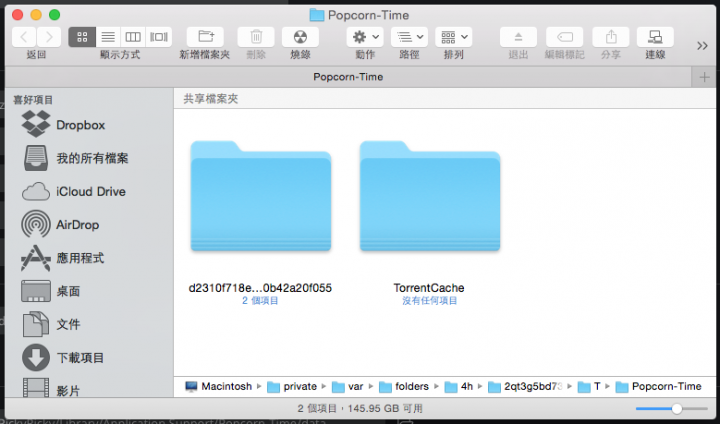Select the TorrentCache folder icon
Screen dimensions: 720x424
tap(430, 196)
